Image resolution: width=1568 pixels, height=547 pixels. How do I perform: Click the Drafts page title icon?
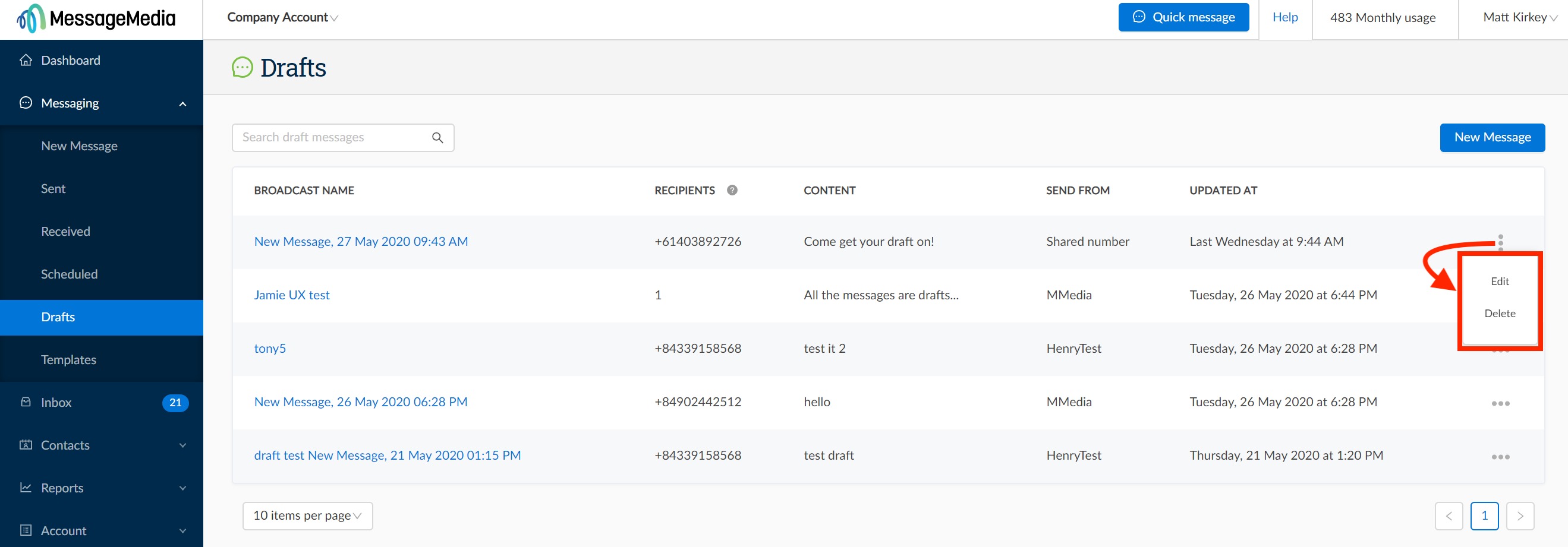[243, 67]
